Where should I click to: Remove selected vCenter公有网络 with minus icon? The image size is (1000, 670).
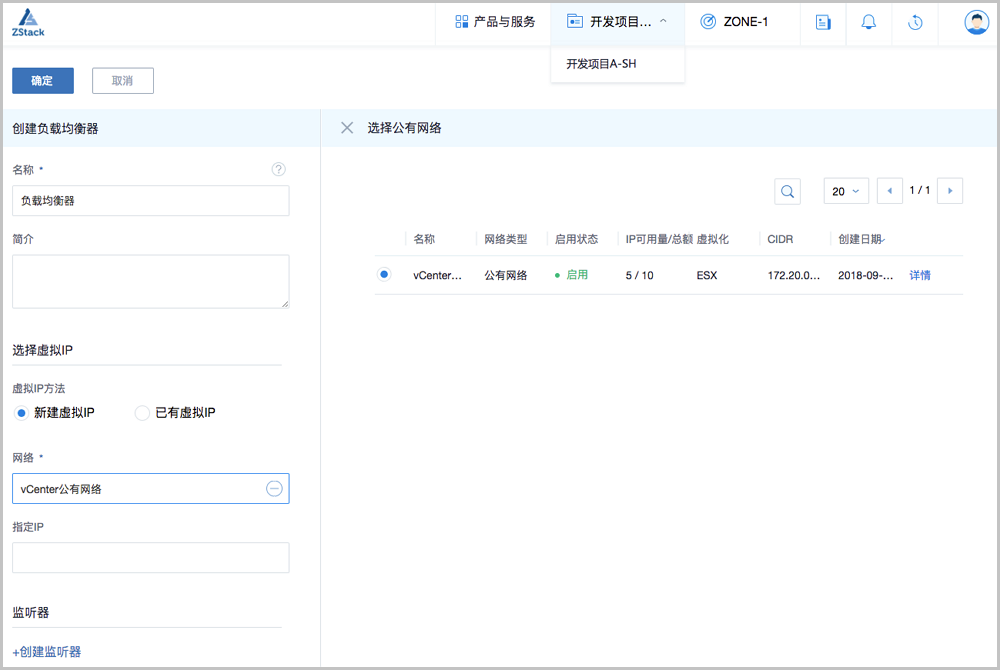click(x=274, y=489)
